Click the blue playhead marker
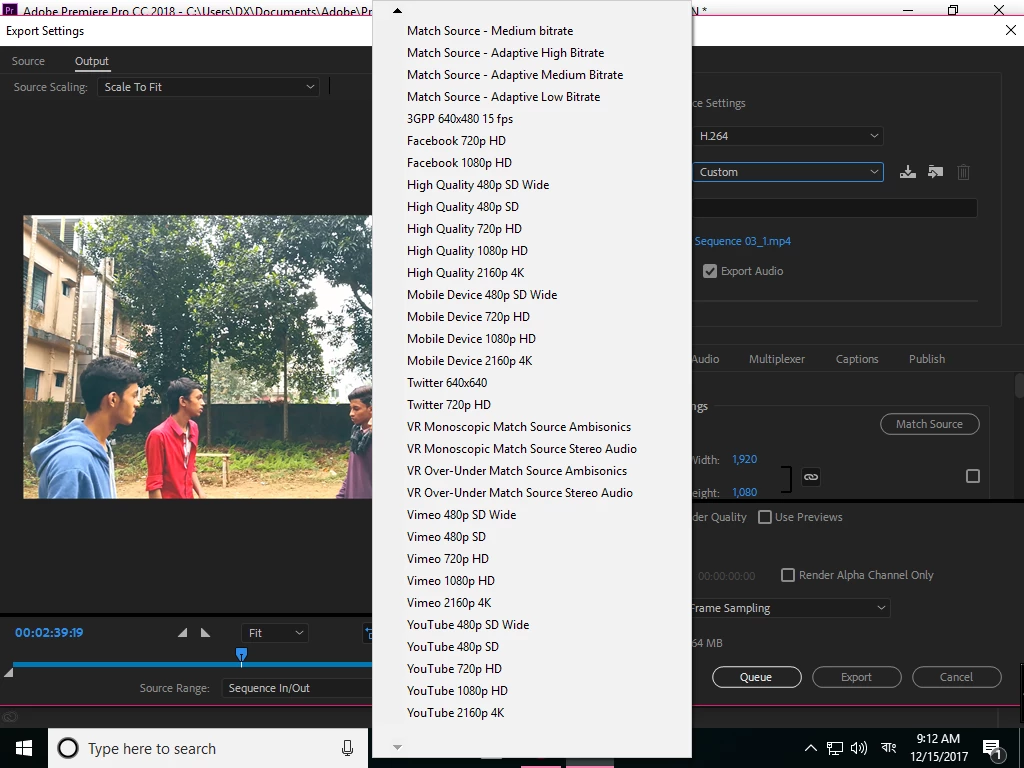The image size is (1024, 768). click(x=241, y=654)
